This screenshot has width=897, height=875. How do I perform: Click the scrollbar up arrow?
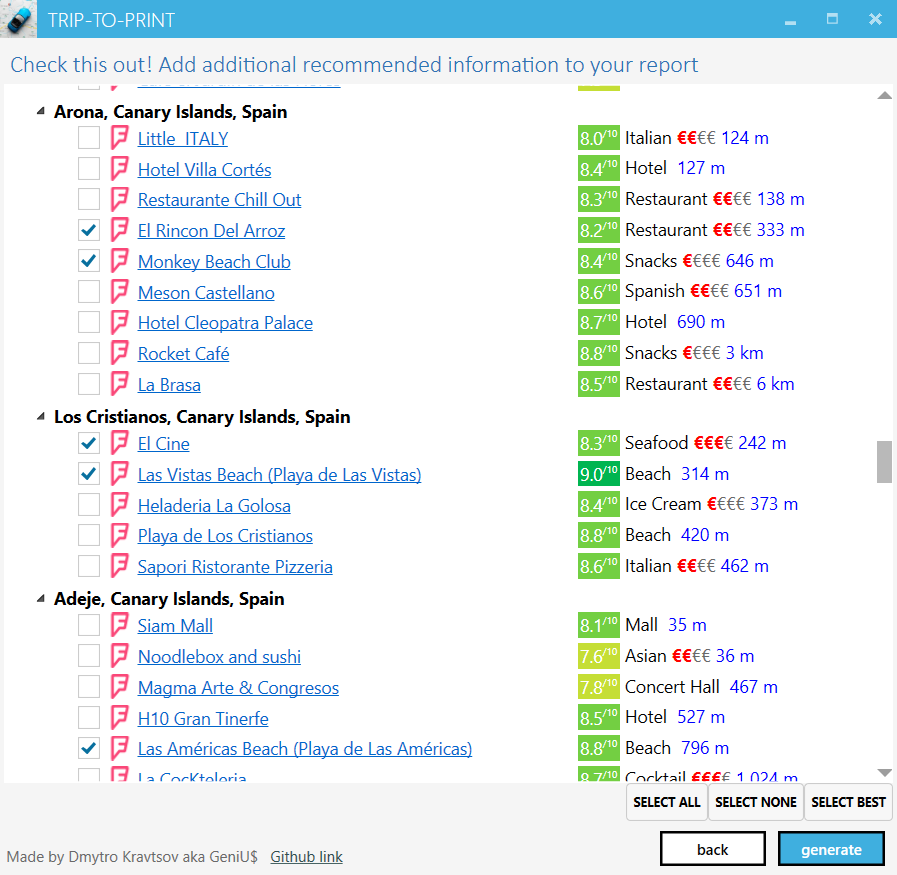click(884, 96)
